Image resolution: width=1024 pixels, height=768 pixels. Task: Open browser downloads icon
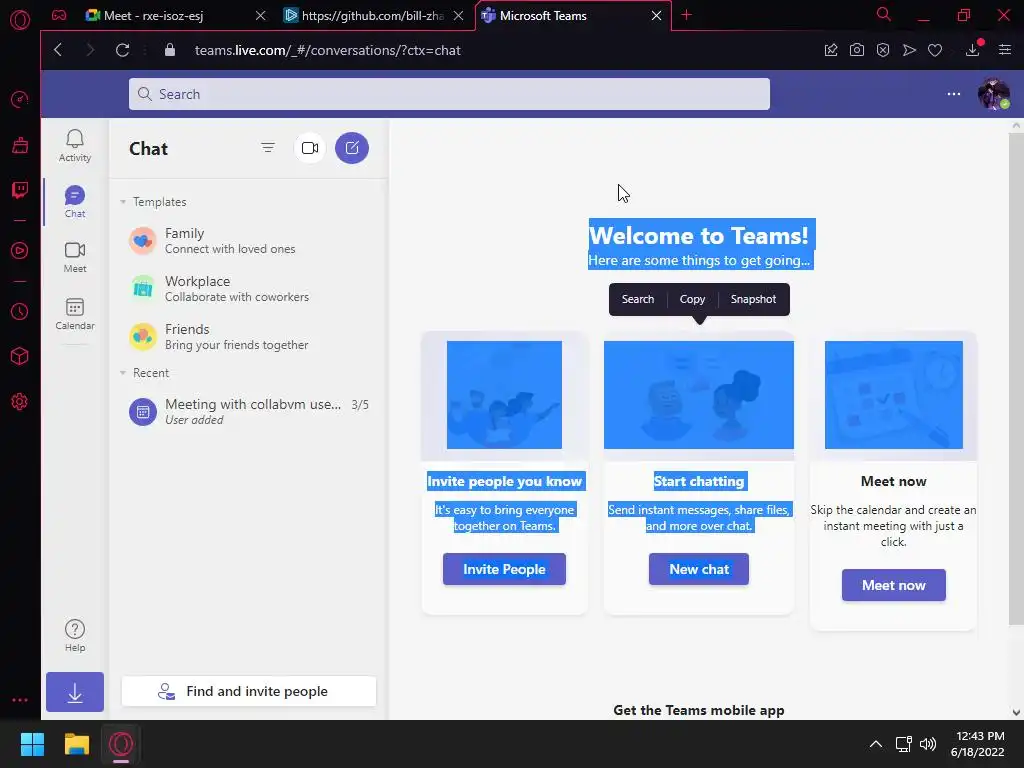pyautogui.click(x=973, y=49)
